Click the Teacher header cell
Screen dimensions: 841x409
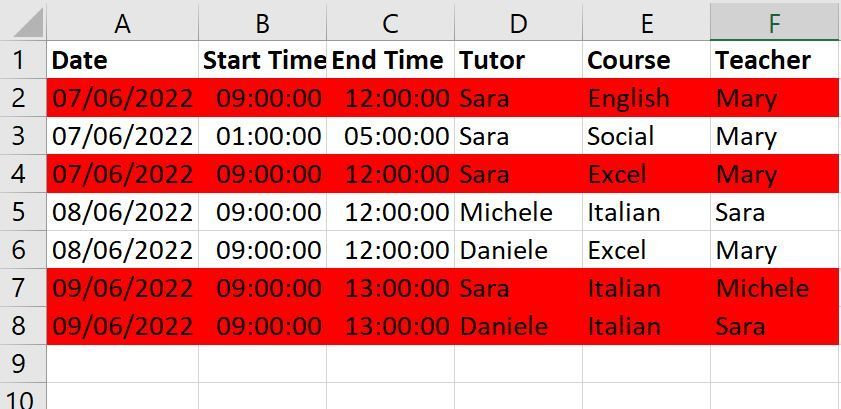(774, 60)
